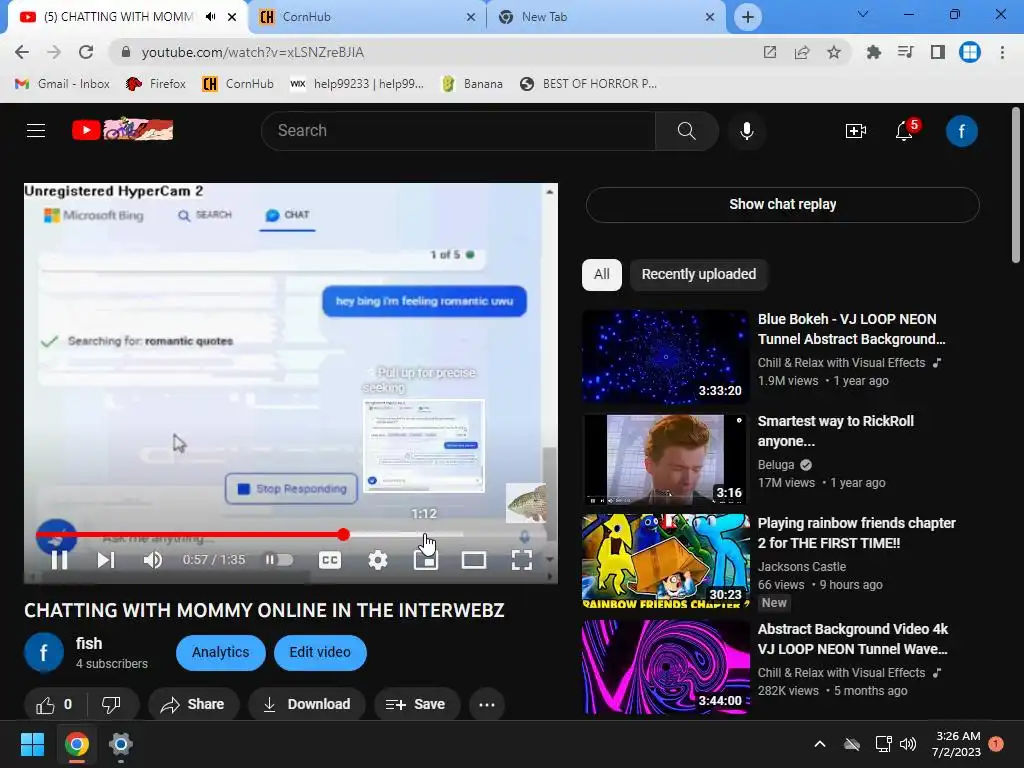Open the Firefox bookmark

pos(156,84)
